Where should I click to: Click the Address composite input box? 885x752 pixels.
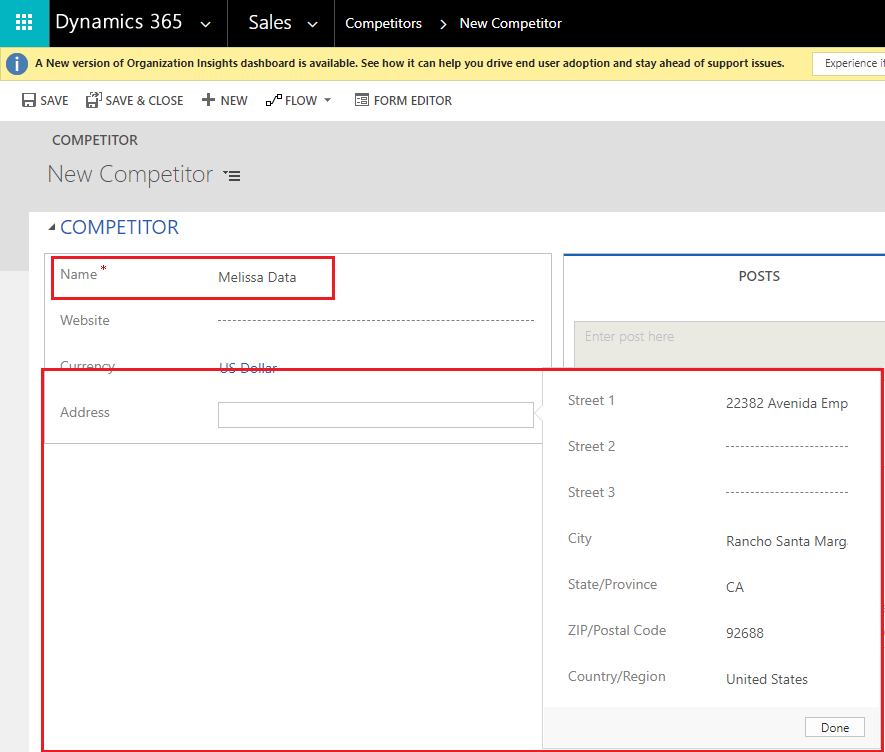[x=376, y=415]
